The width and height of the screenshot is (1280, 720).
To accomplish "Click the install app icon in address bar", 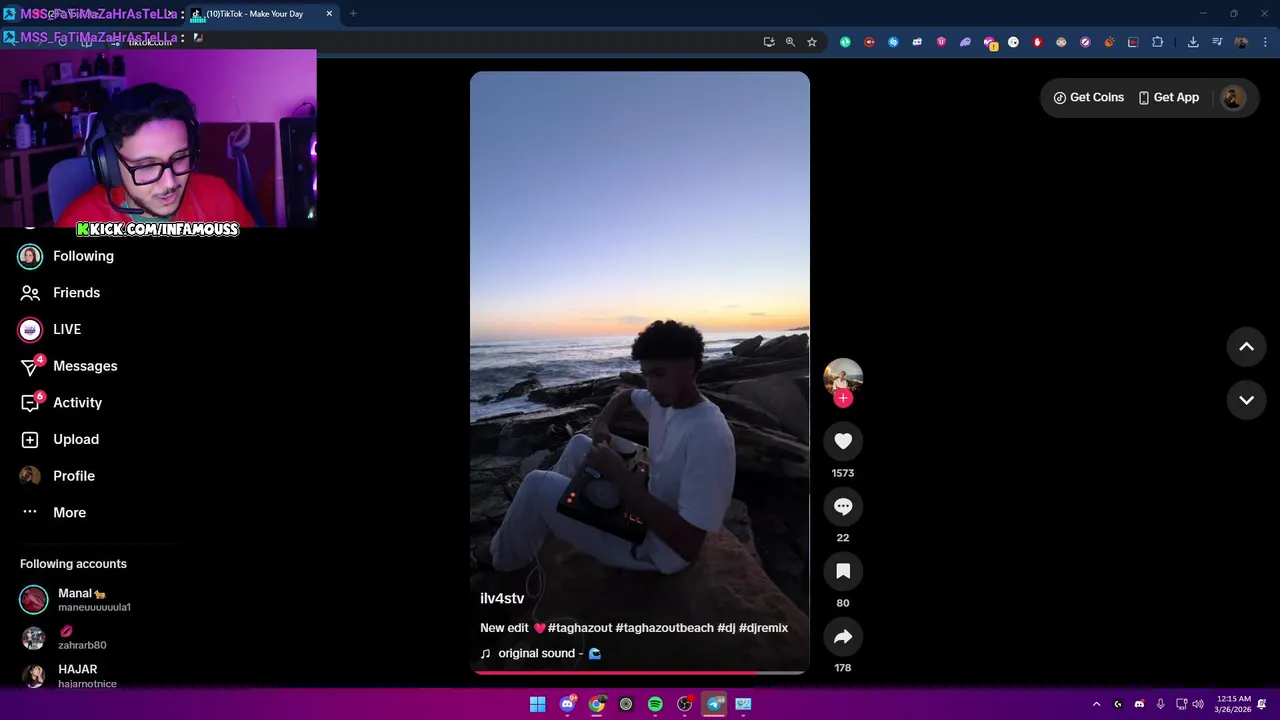I will click(x=769, y=42).
